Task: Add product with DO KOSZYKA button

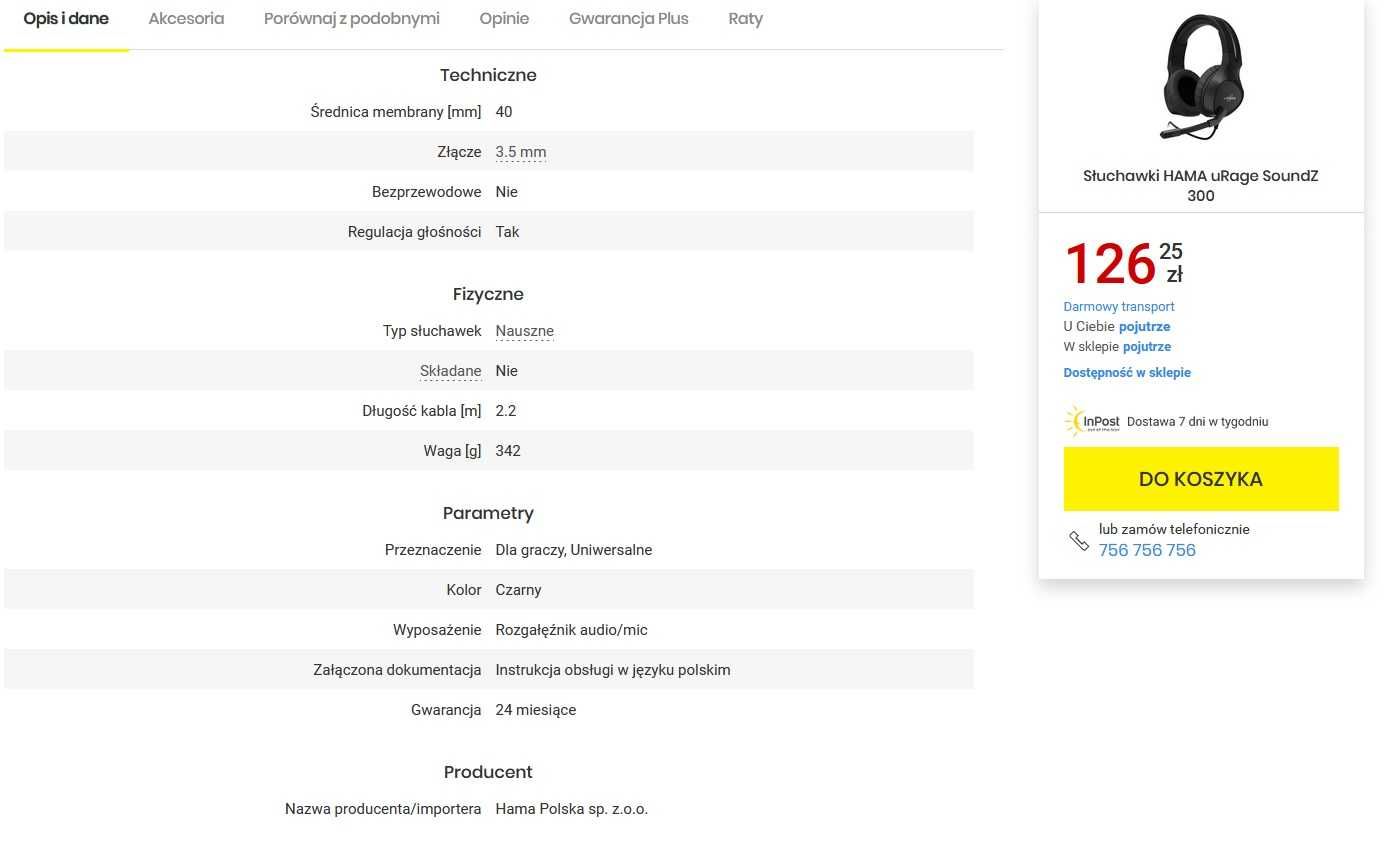Action: [x=1201, y=479]
